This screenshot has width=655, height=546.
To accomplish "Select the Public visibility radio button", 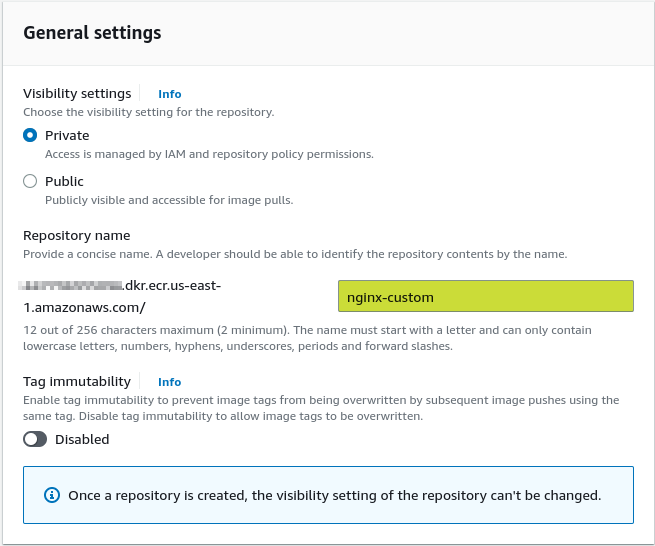I will (x=30, y=181).
